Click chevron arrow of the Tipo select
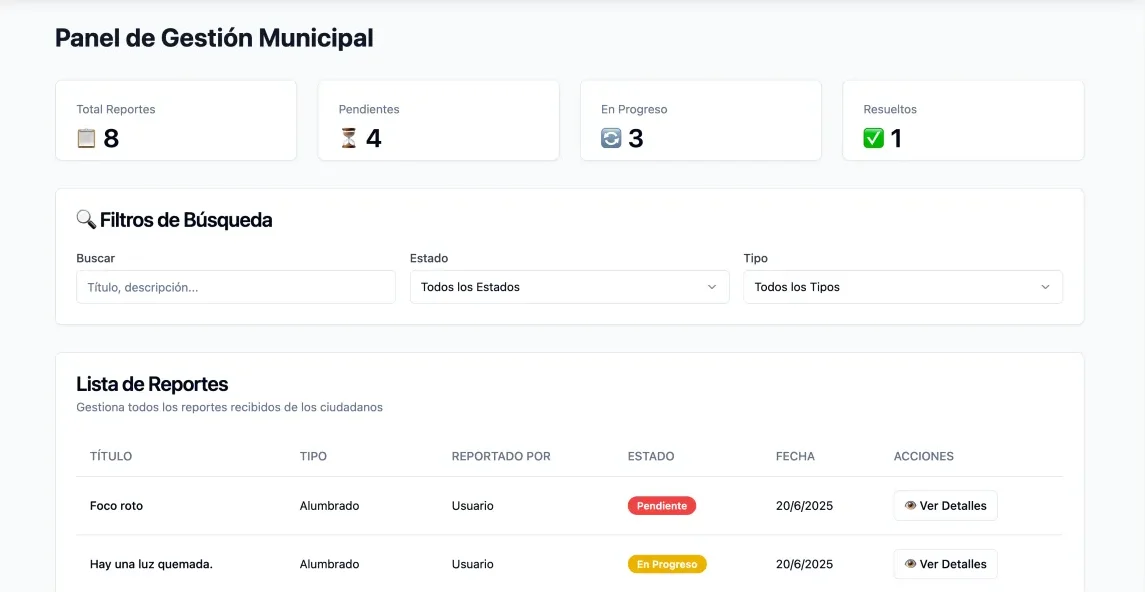 pos(1045,287)
